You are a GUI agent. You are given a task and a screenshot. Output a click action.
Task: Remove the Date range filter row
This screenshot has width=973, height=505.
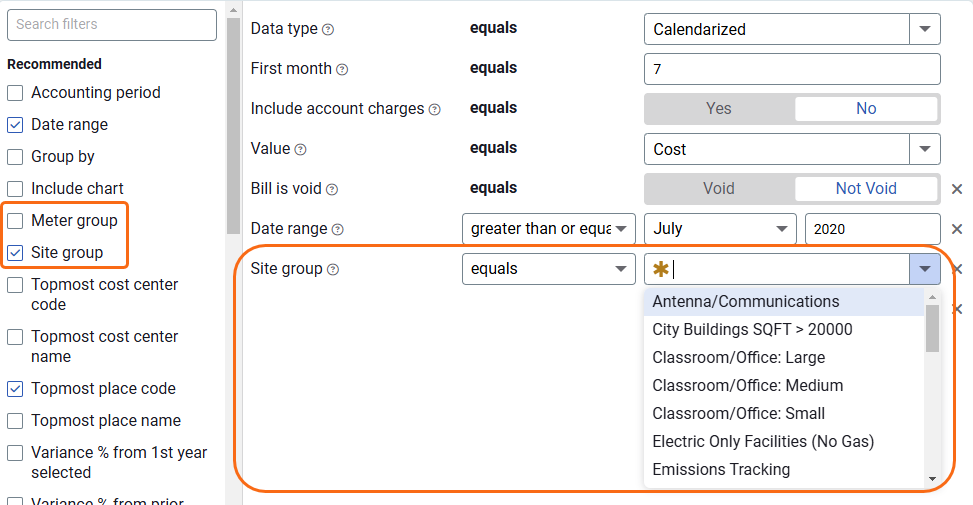[x=957, y=230]
